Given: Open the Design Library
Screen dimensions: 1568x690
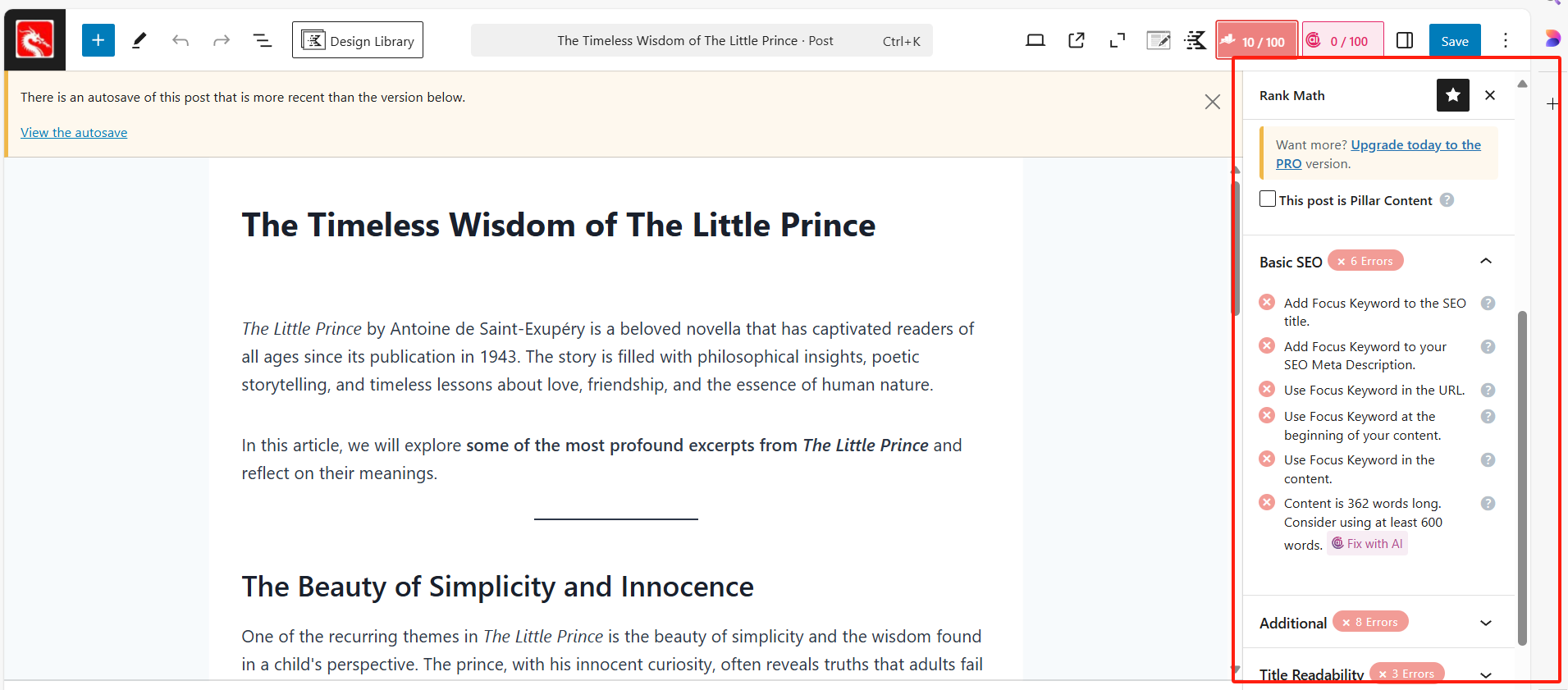Looking at the screenshot, I should coord(358,40).
